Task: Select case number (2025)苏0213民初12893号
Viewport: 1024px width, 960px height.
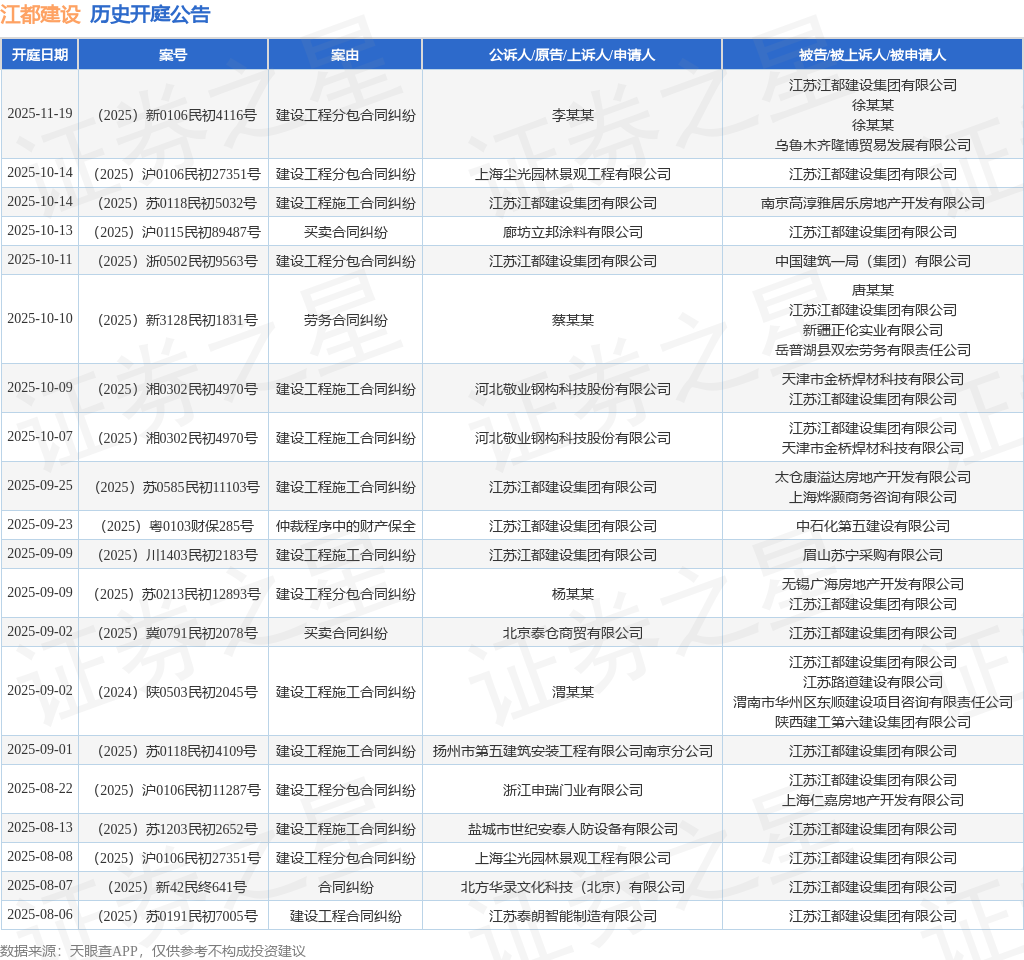Action: click(177, 594)
